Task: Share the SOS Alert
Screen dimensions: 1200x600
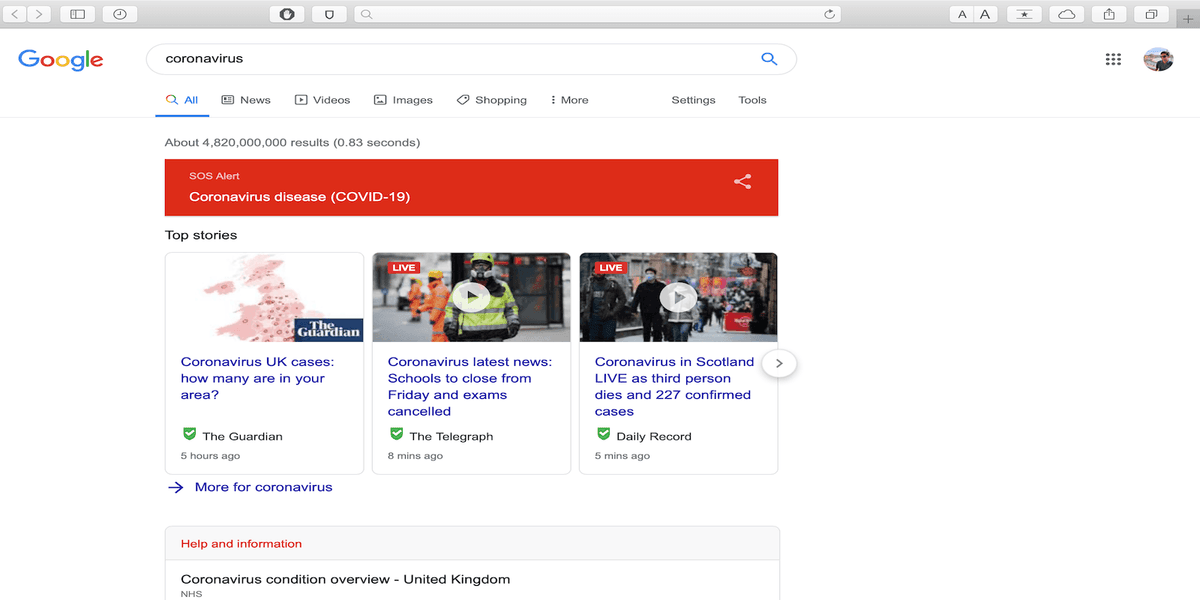Action: pos(742,182)
